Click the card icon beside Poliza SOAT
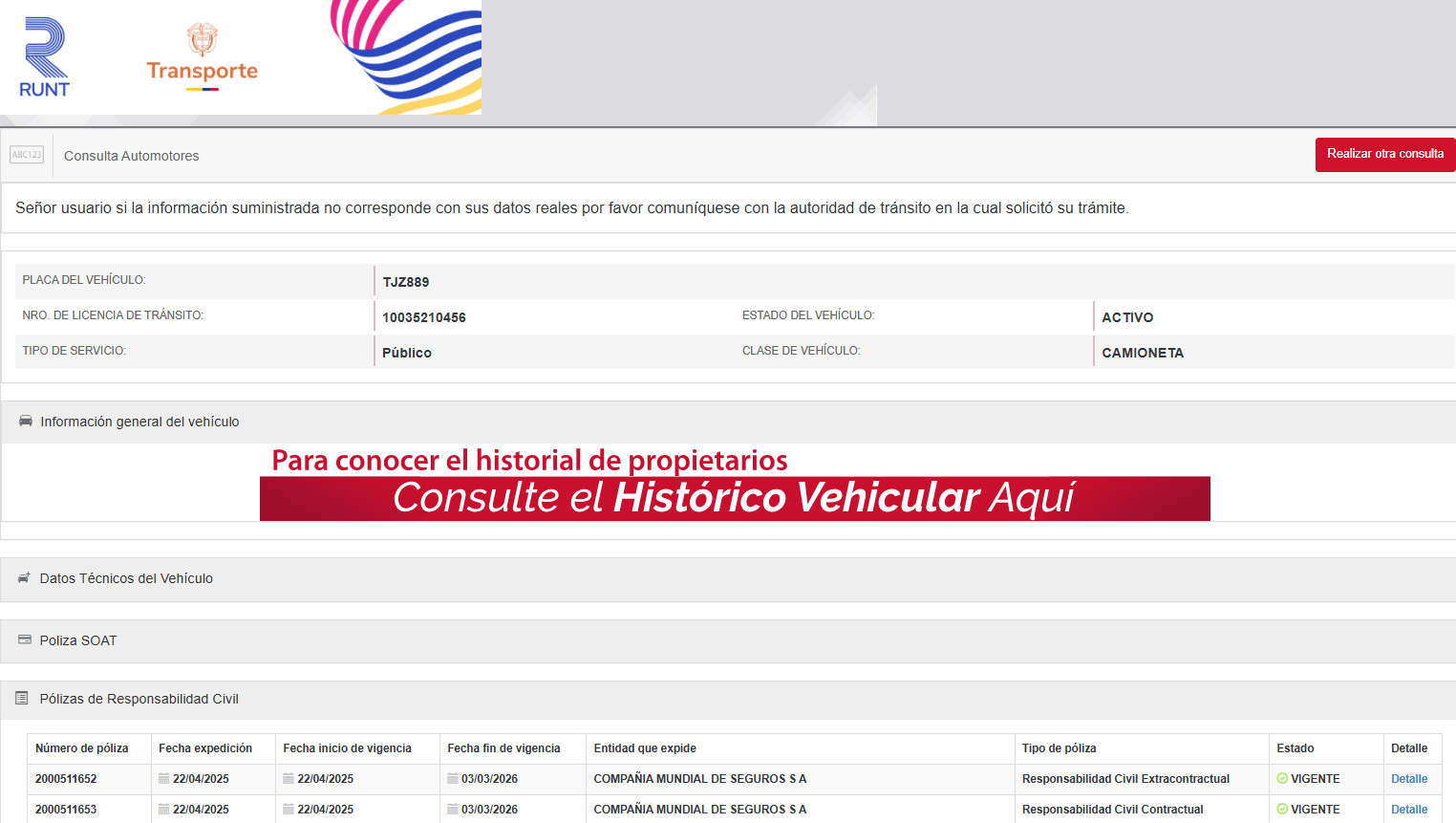The width and height of the screenshot is (1456, 823). click(x=25, y=640)
